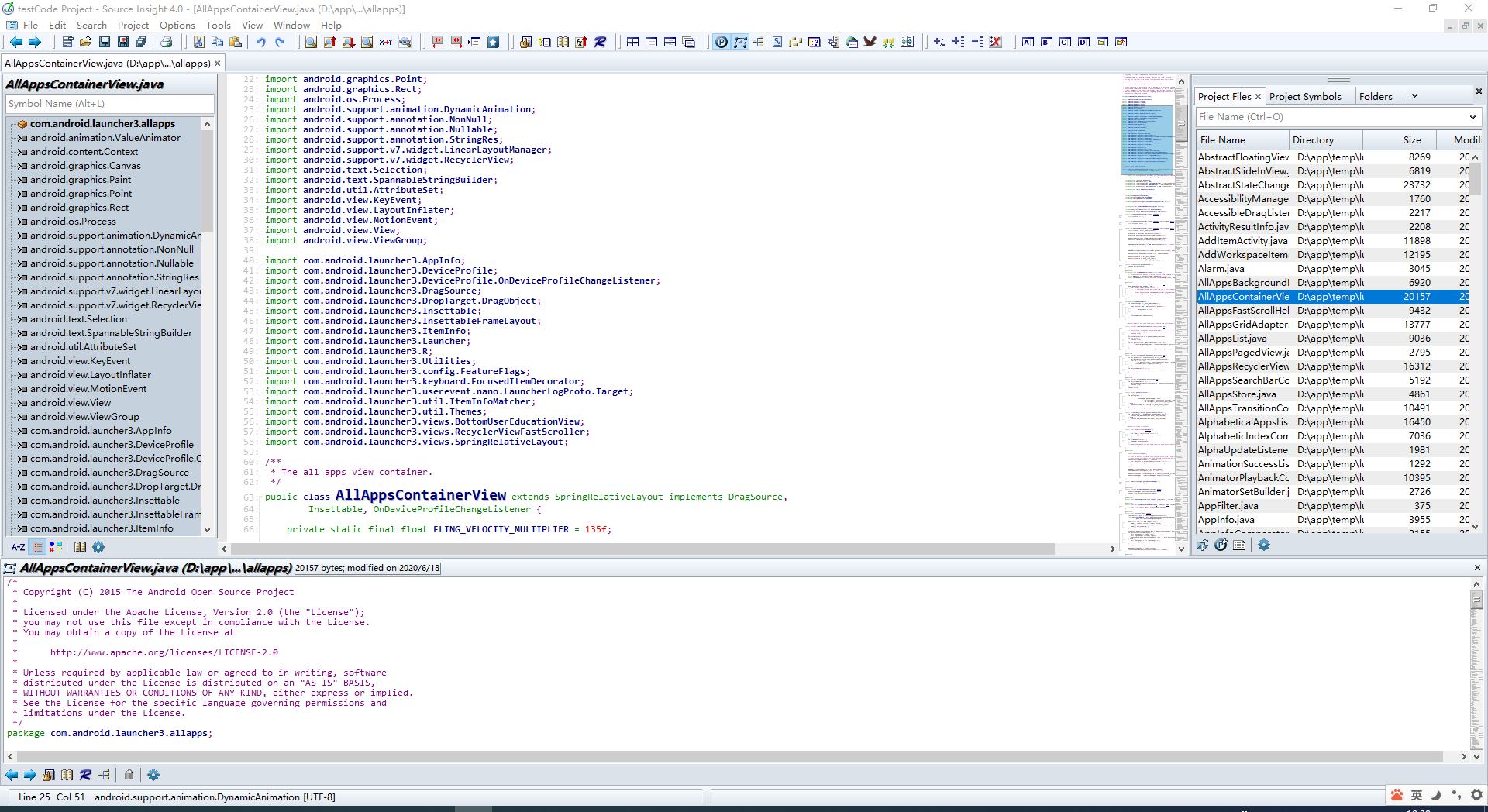Screen dimensions: 1488x812
Task: Open the Search menu
Action: (x=91, y=25)
